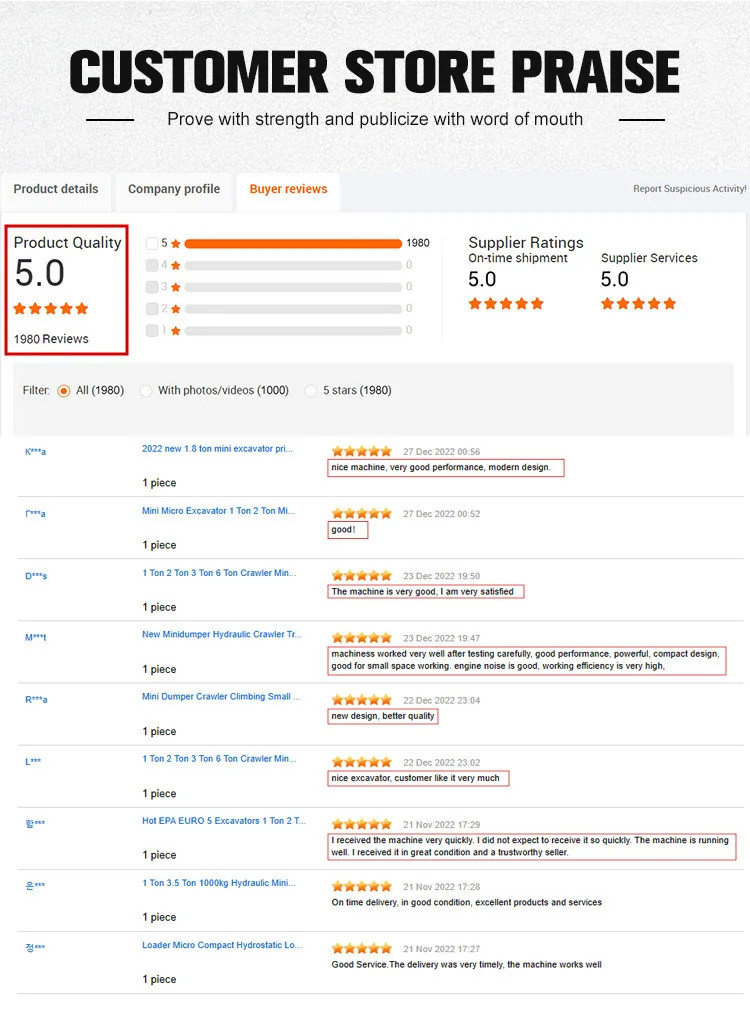Switch to the Company profile tab
The width and height of the screenshot is (750, 1016).
pos(174,189)
